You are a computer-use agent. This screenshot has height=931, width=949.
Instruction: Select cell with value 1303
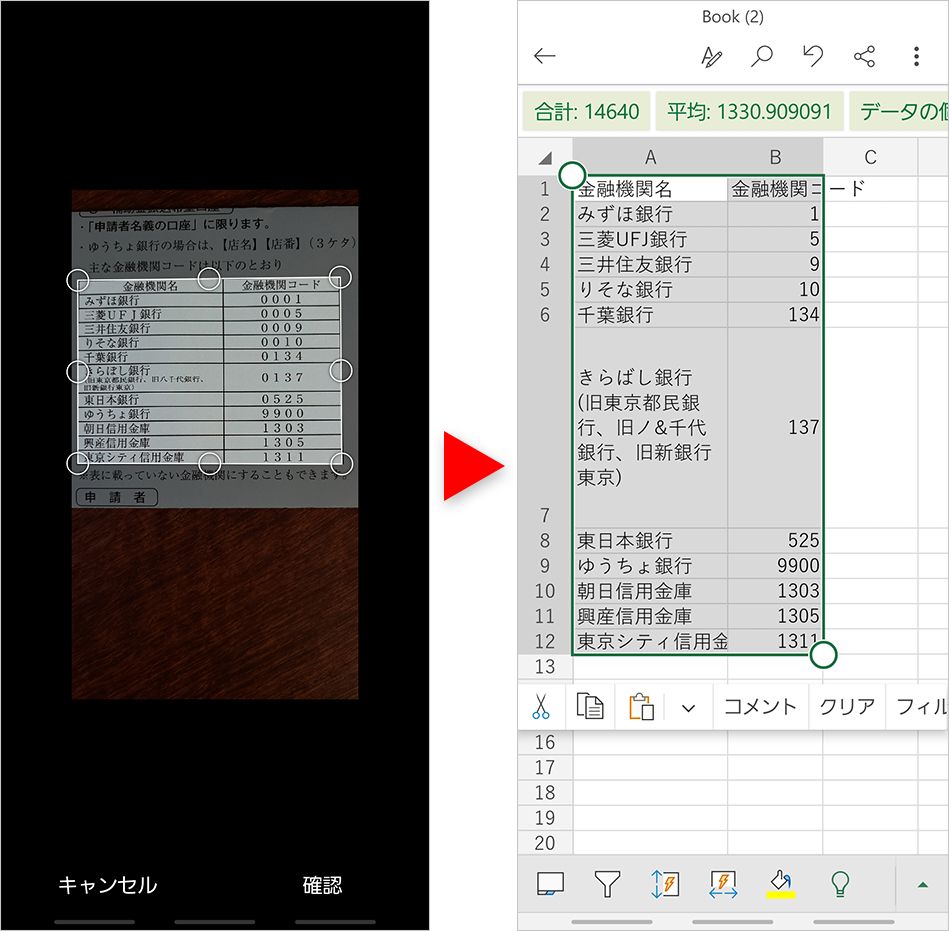[x=775, y=591]
